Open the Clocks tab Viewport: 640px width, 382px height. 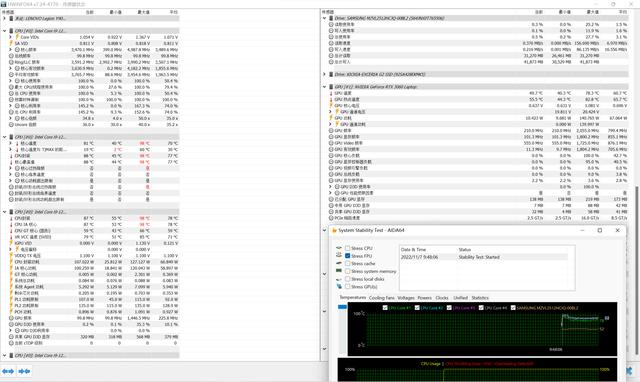coord(442,298)
